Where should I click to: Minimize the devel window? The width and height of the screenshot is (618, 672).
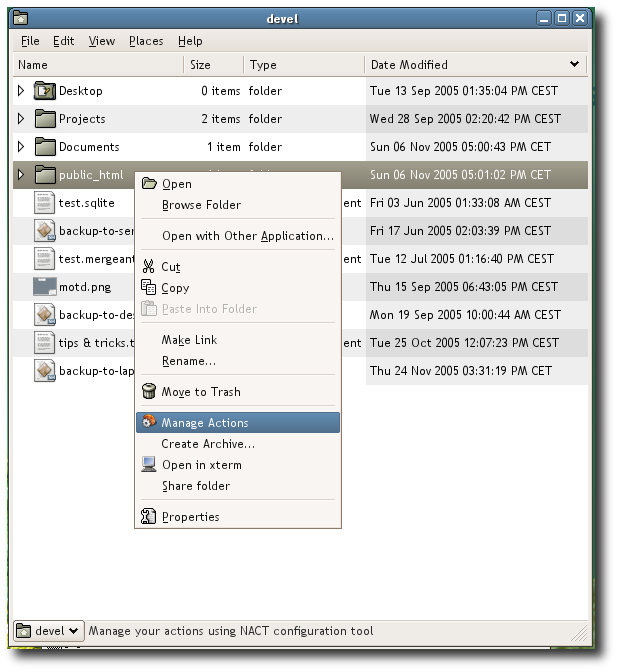(543, 18)
